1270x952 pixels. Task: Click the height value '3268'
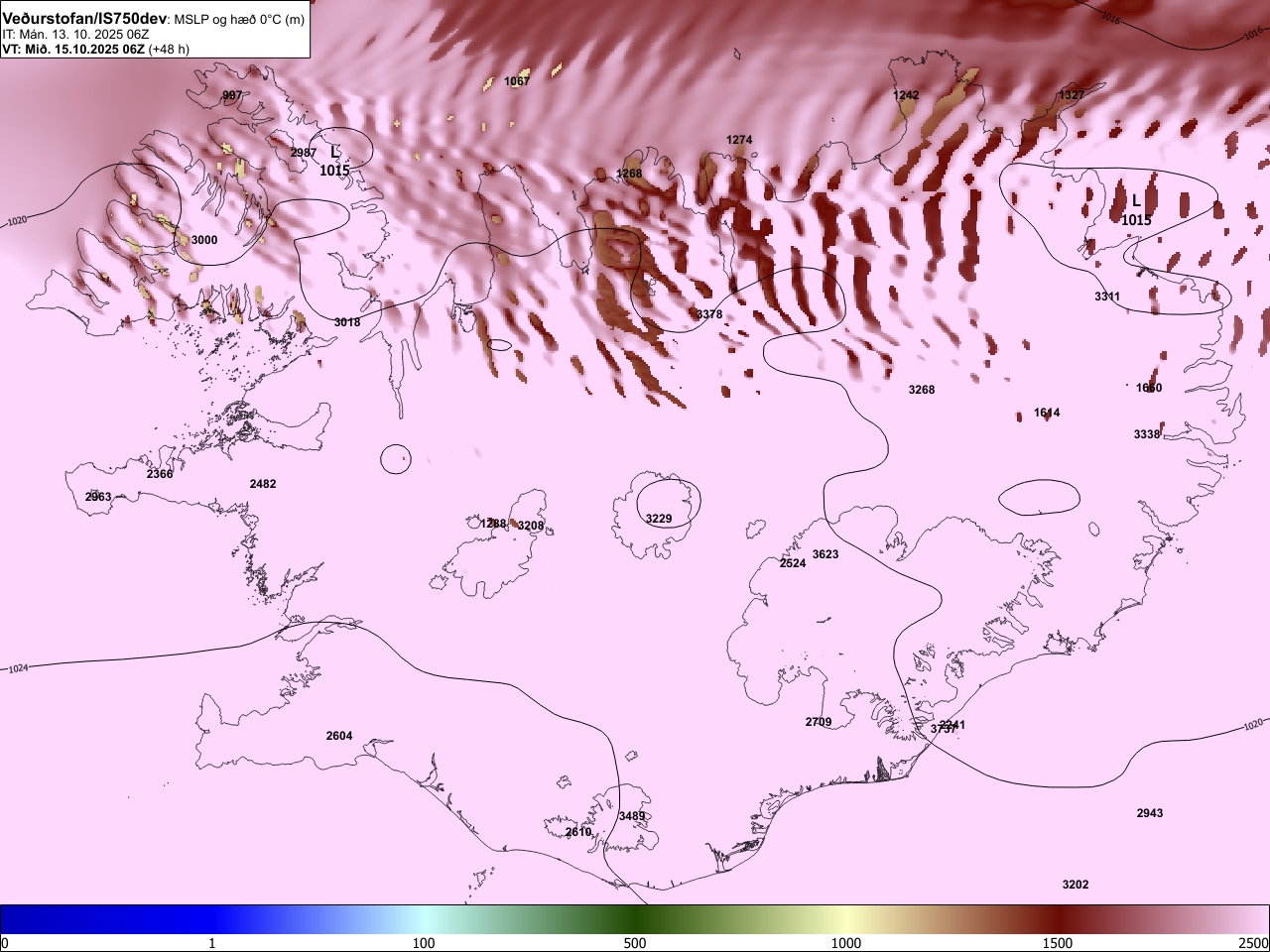point(922,390)
